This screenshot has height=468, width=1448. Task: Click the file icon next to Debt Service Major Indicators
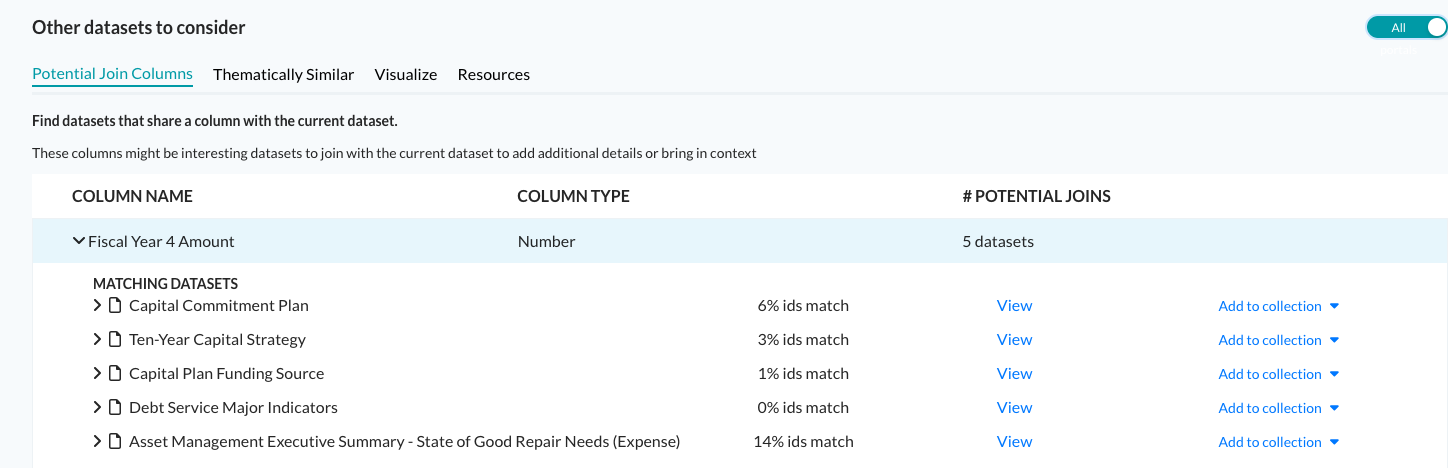[x=115, y=408]
